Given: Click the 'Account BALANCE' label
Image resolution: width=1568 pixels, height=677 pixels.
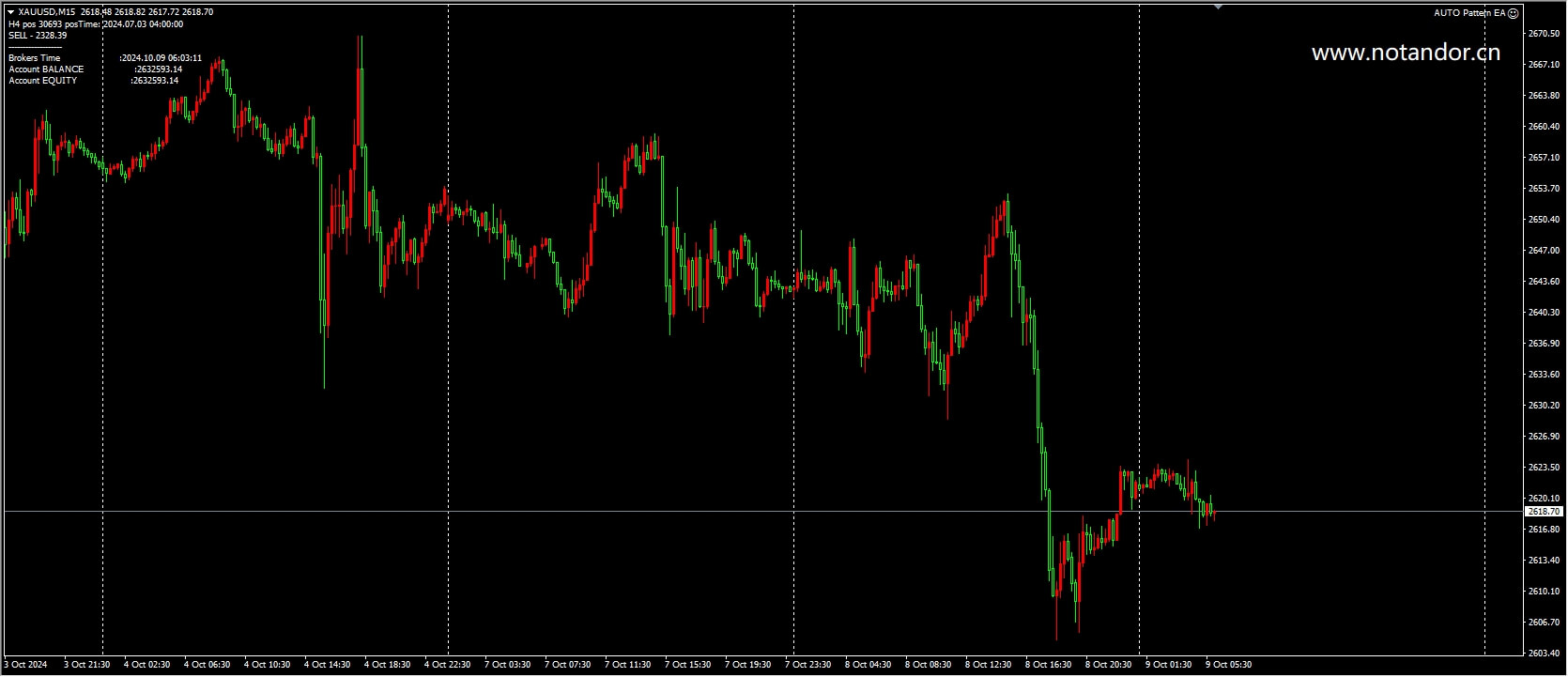Looking at the screenshot, I should (x=46, y=69).
